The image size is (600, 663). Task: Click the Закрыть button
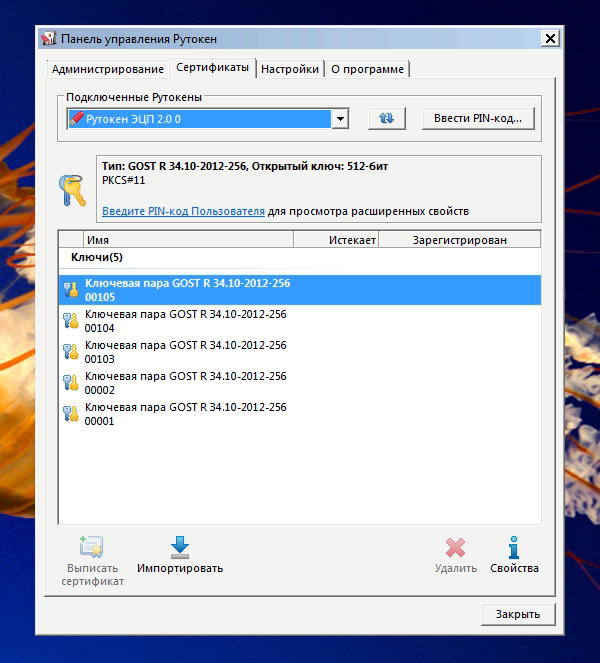[518, 614]
